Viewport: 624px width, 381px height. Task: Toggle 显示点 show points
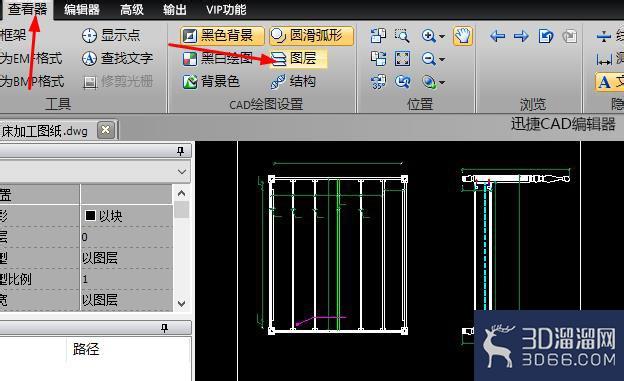pos(111,35)
